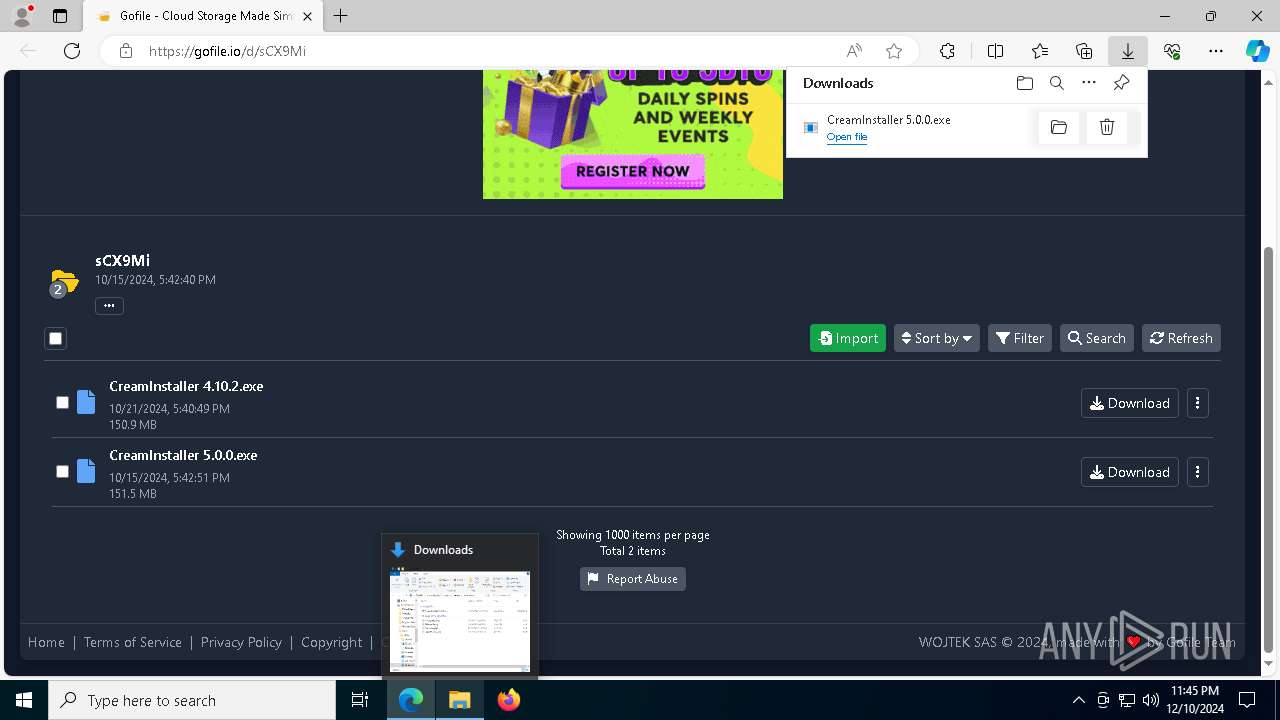Download CreamInstaller 4.10.2.exe

click(x=1130, y=403)
